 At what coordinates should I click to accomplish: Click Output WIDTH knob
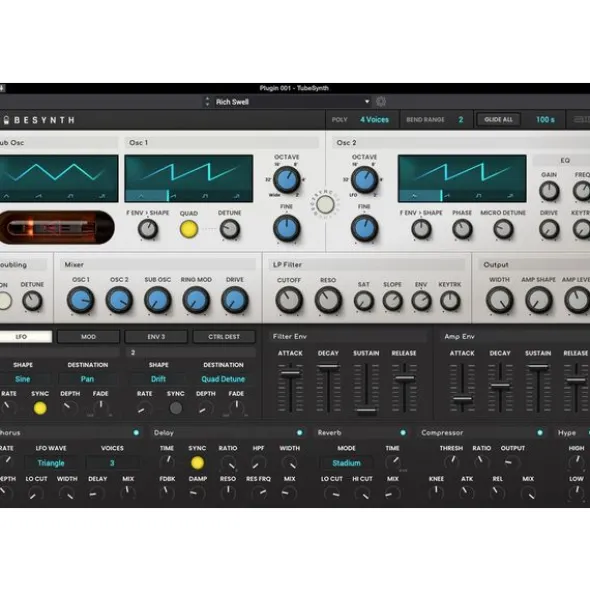coord(500,300)
